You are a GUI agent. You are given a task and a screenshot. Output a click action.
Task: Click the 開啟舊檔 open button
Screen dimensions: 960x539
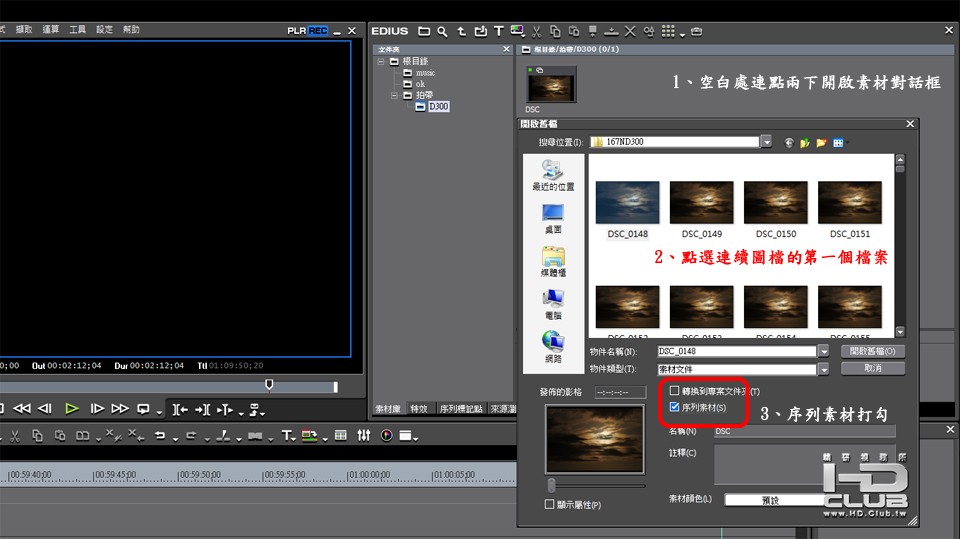pyautogui.click(x=873, y=351)
